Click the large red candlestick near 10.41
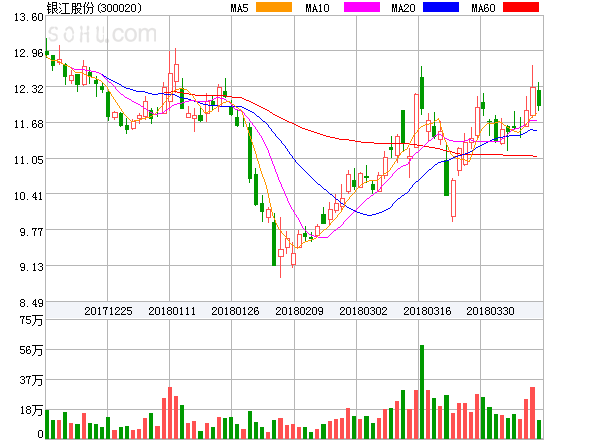The height and width of the screenshot is (440, 600). [x=453, y=200]
